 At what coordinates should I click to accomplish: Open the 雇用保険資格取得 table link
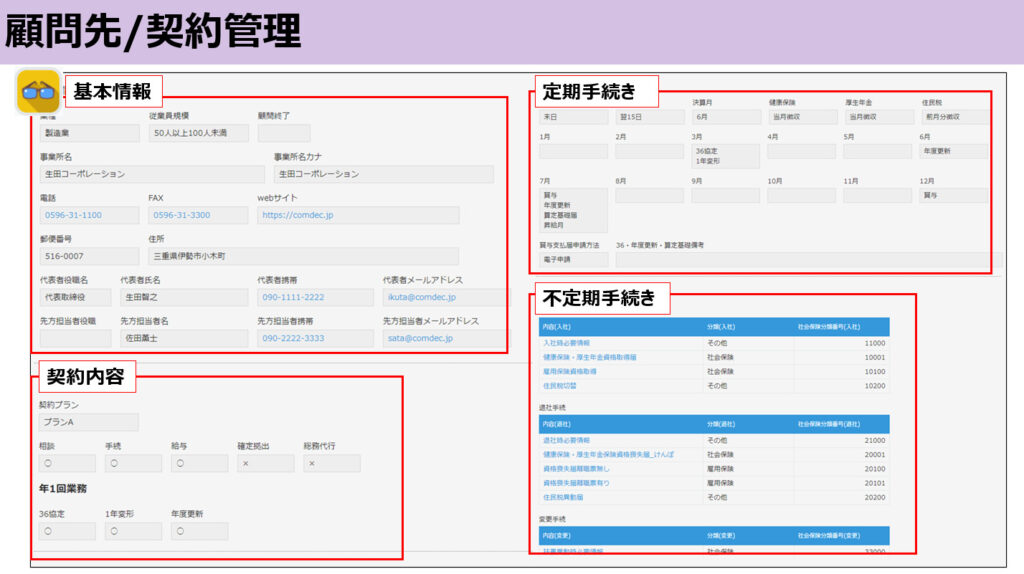coord(569,371)
